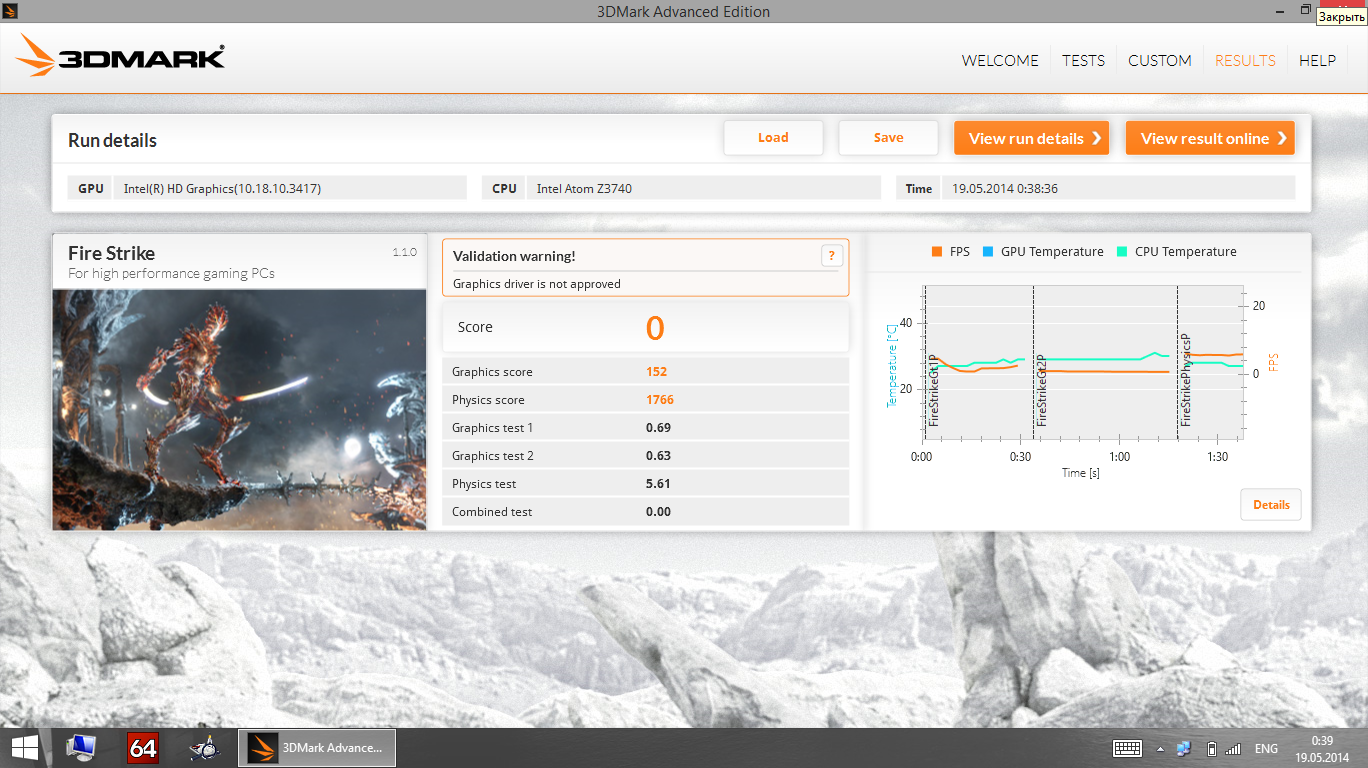Click the Time field 19.05.2014 0:38:36

[1118, 188]
